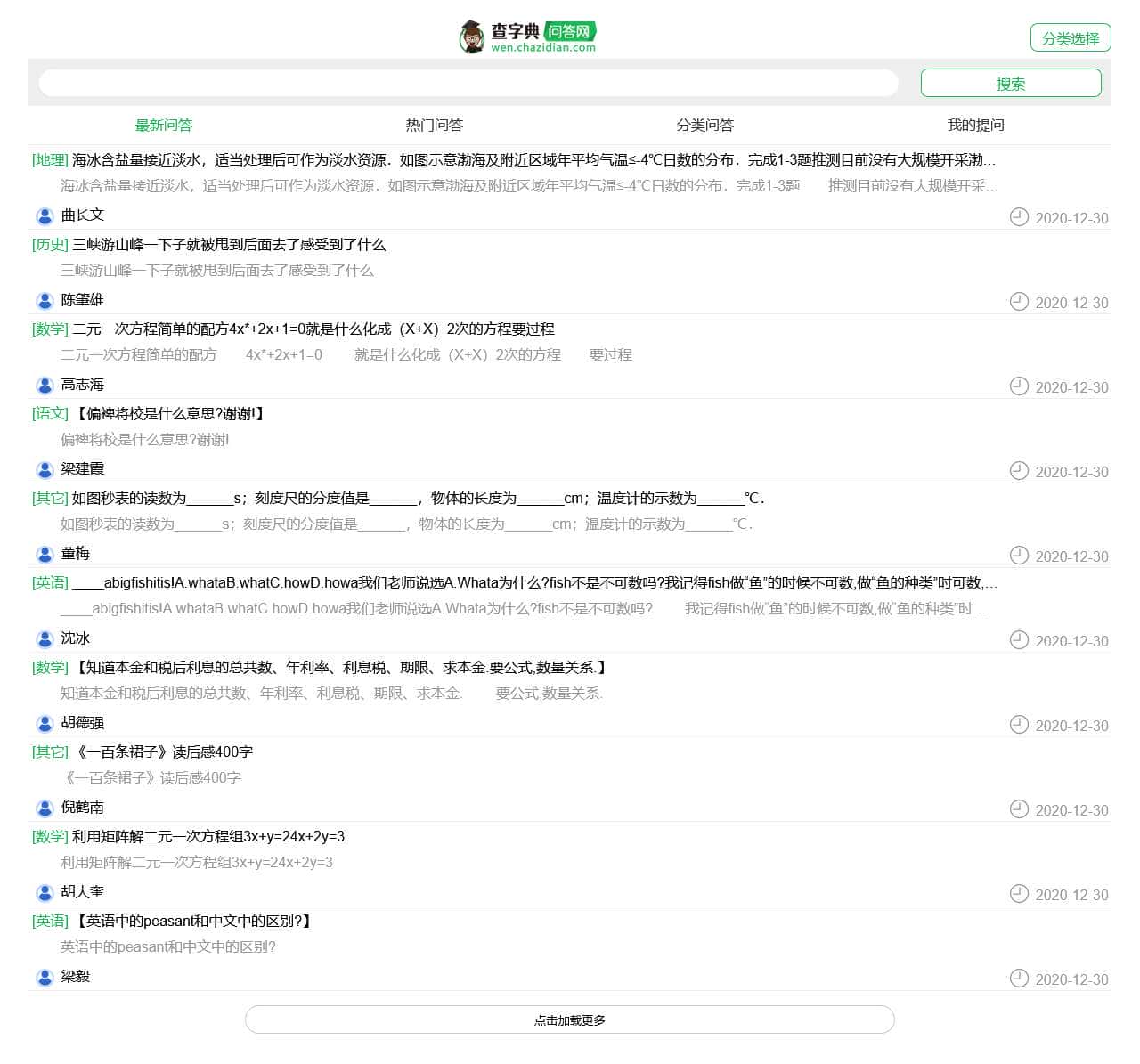This screenshot has width=1140, height=1064.
Task: Go to the 我的提问 tab
Action: pos(975,126)
